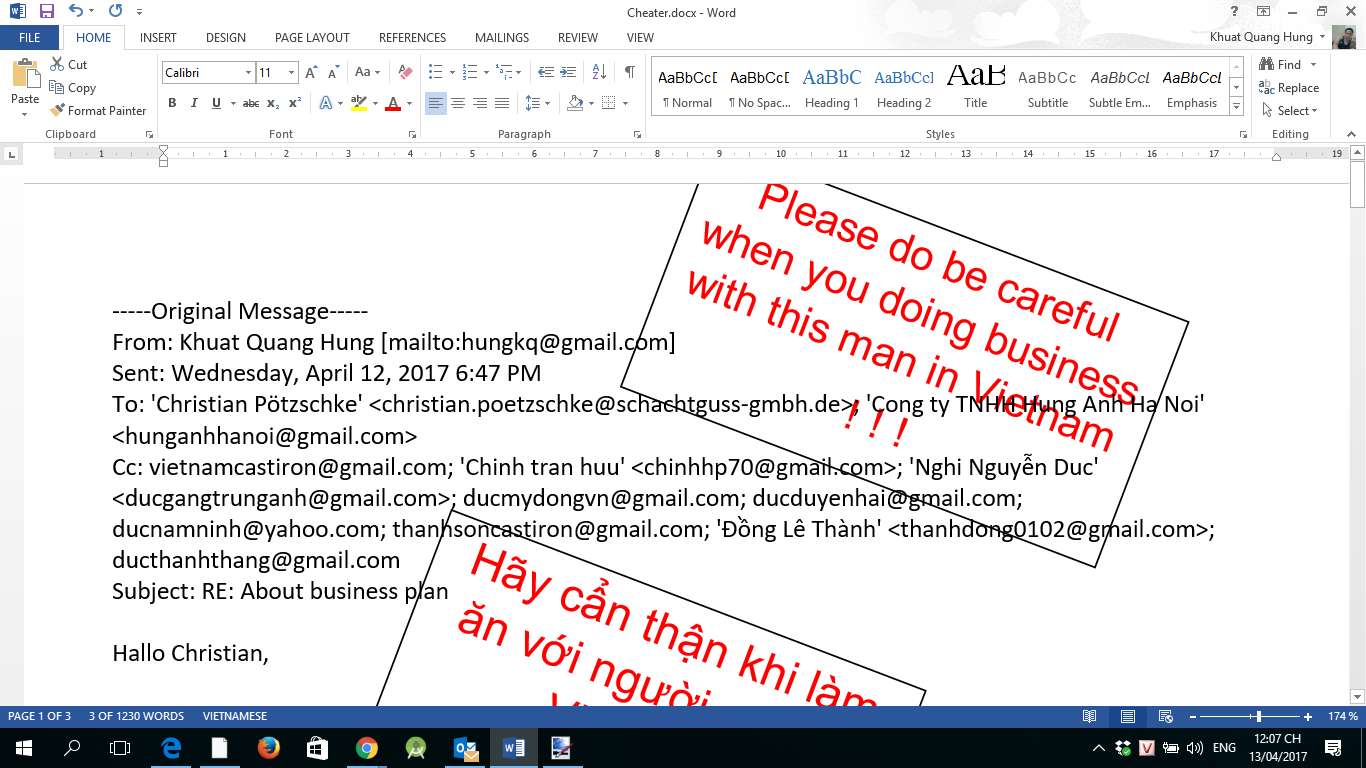The image size is (1366, 768).
Task: Switch to the DESIGN tab
Action: 226,38
